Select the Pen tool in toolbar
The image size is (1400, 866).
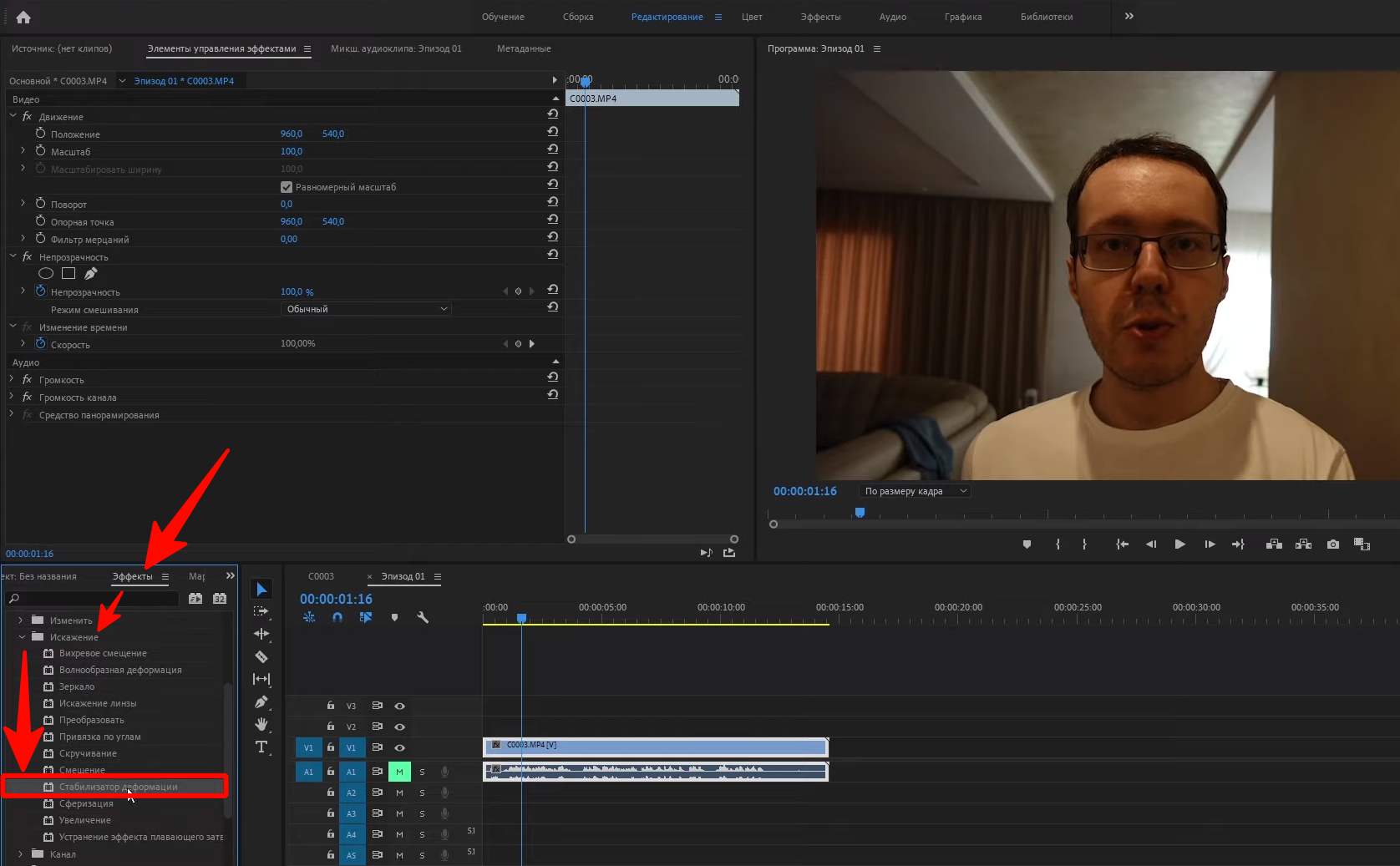(261, 702)
